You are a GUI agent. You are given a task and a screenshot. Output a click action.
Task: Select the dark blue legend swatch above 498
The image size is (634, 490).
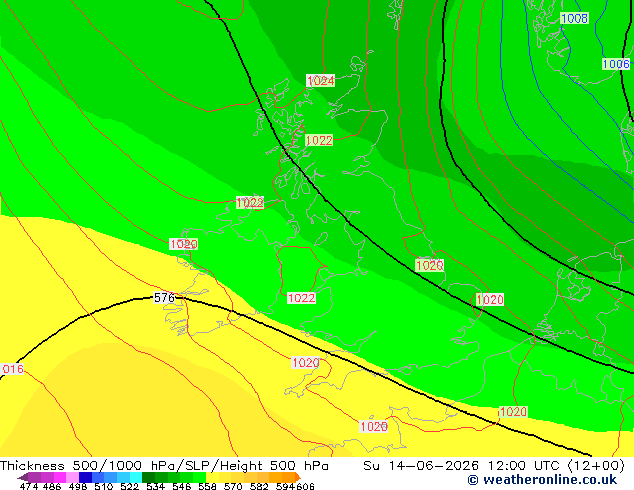pos(85,477)
